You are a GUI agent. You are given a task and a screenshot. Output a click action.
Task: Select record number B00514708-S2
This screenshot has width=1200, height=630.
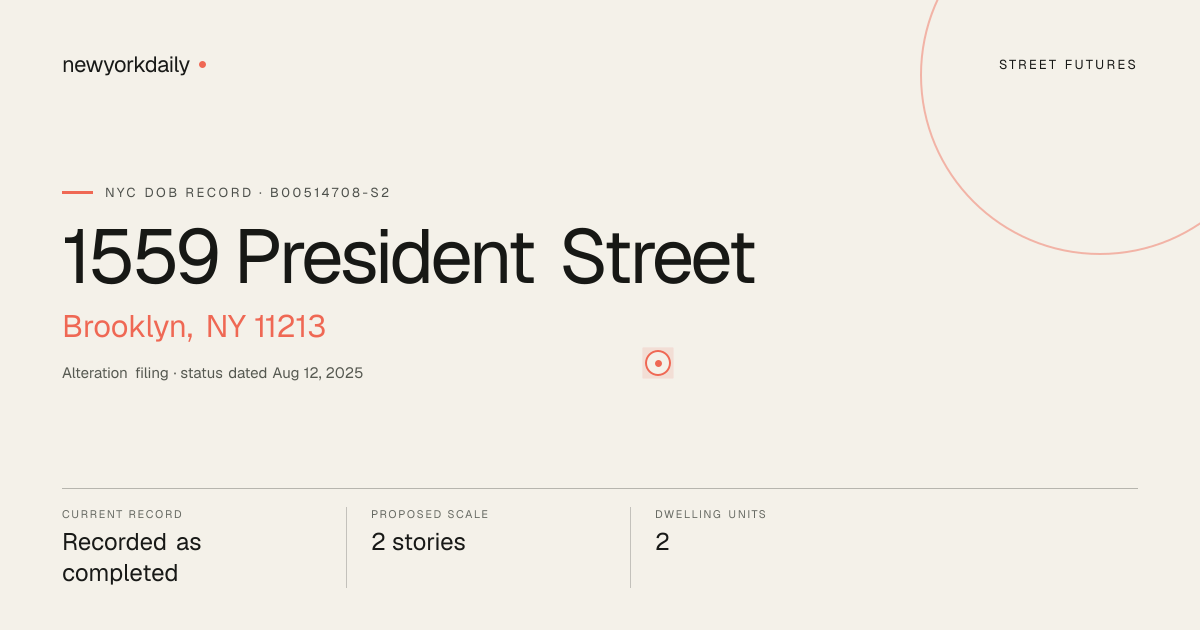coord(330,192)
